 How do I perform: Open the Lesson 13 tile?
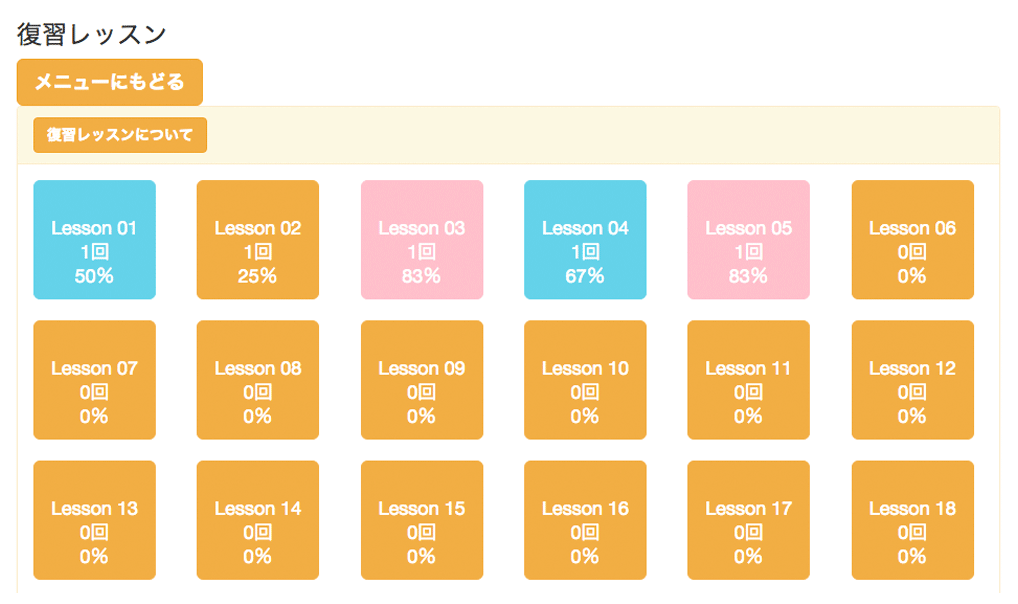[x=94, y=520]
